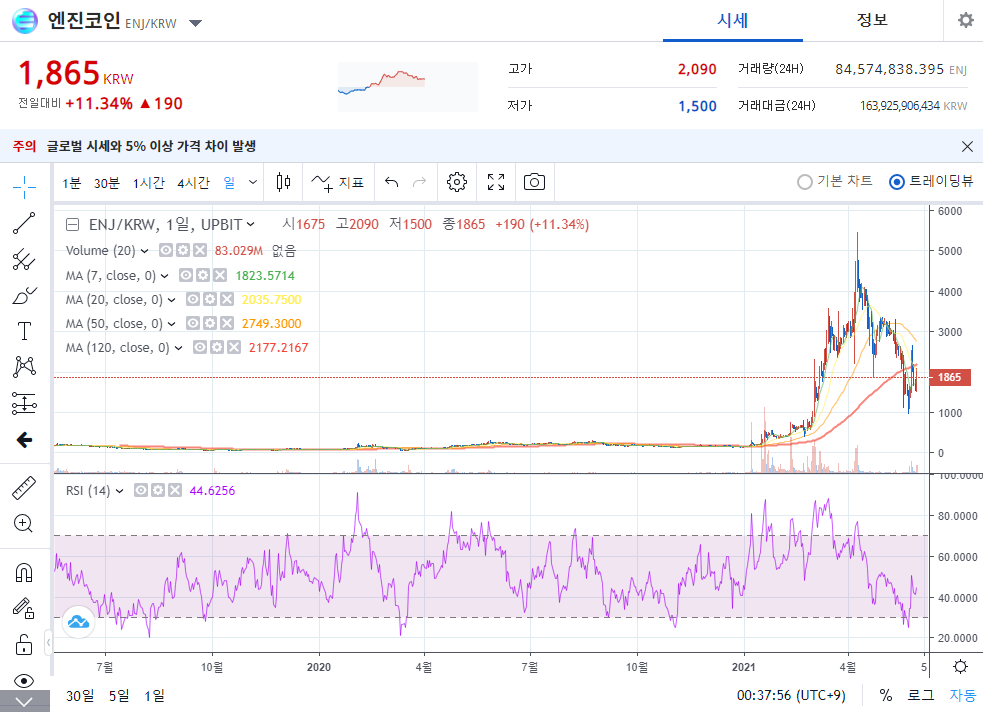Redo the chart action

tap(419, 182)
